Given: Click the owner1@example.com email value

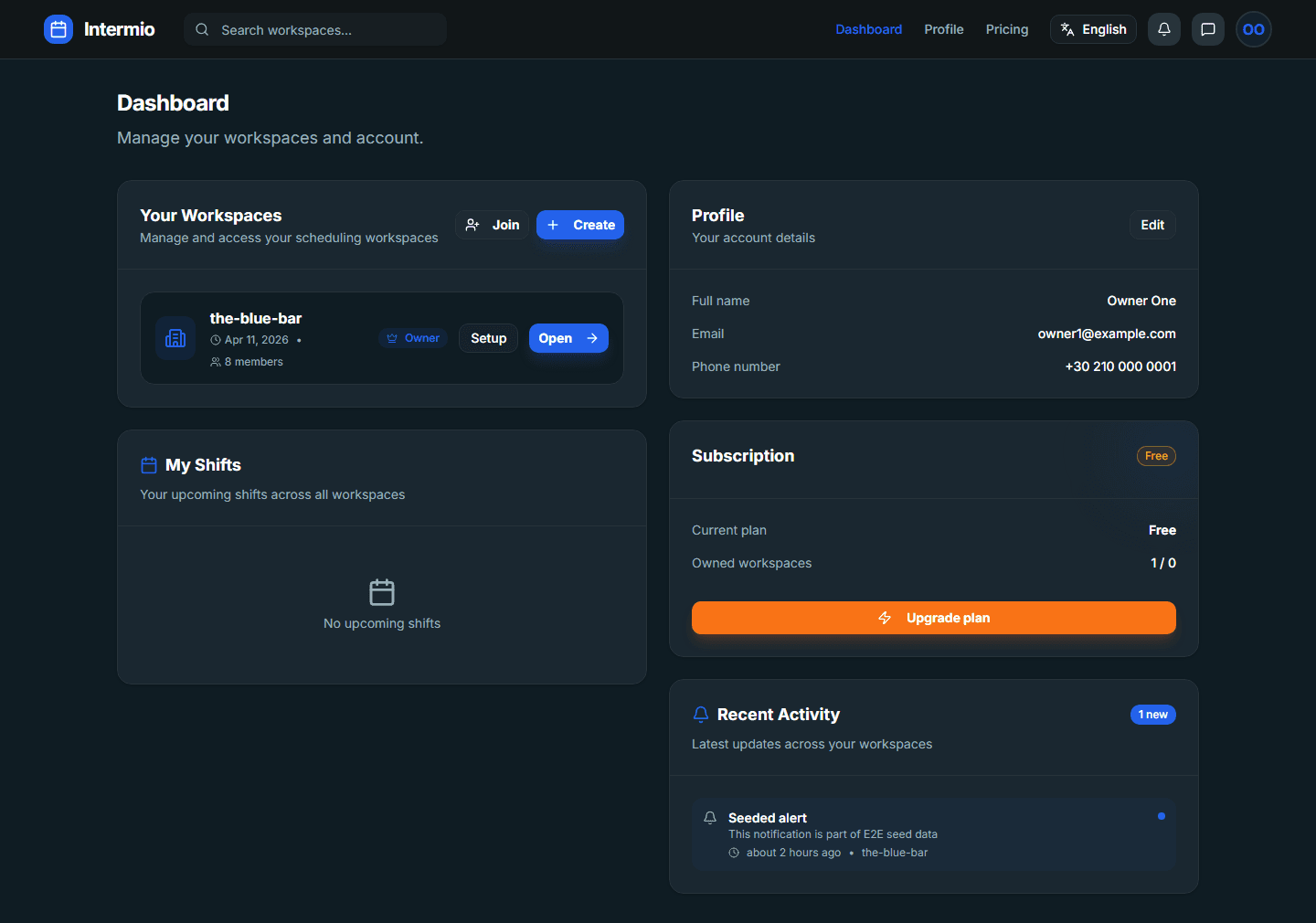Looking at the screenshot, I should click(x=1107, y=334).
